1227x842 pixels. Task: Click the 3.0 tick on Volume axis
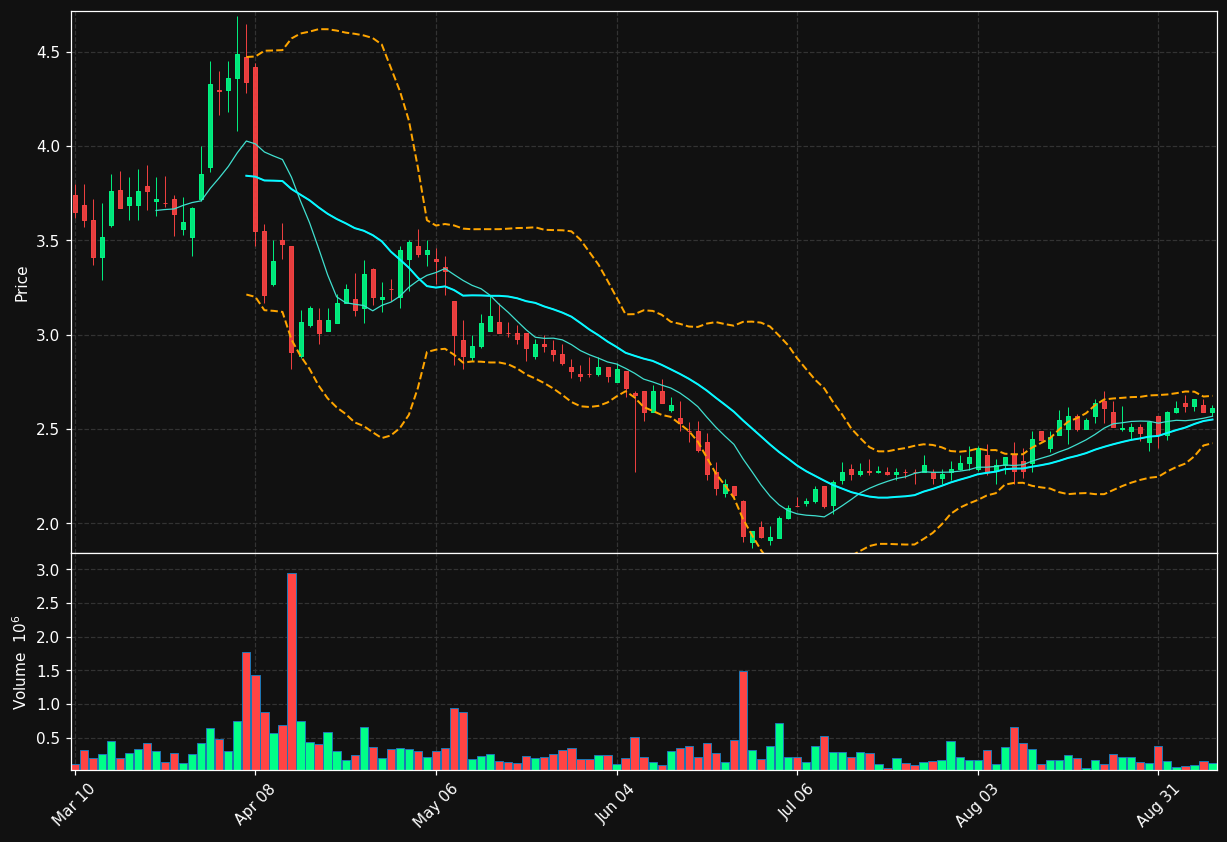click(x=50, y=570)
